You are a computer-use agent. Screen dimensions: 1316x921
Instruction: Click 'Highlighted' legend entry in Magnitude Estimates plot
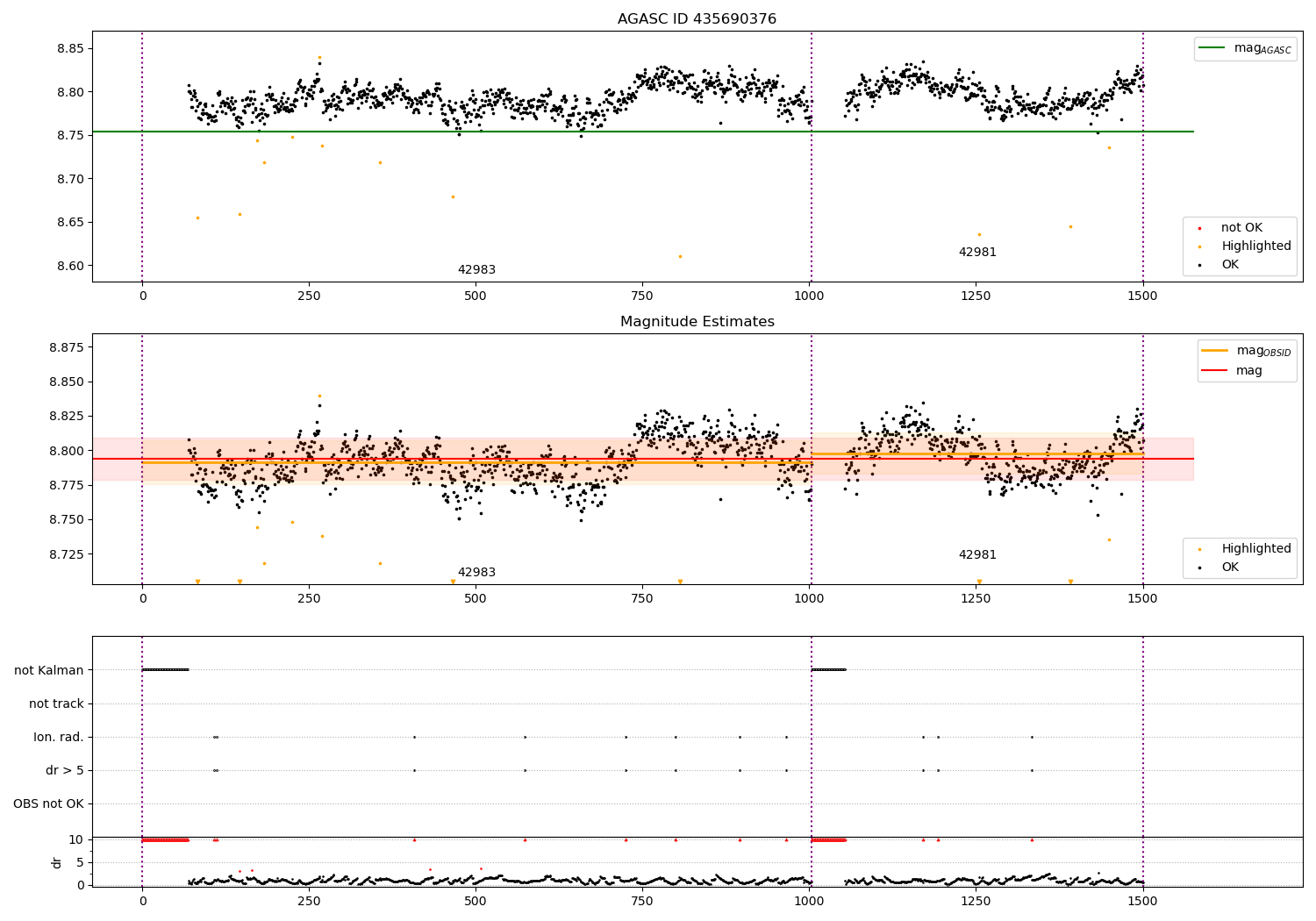(x=1244, y=549)
